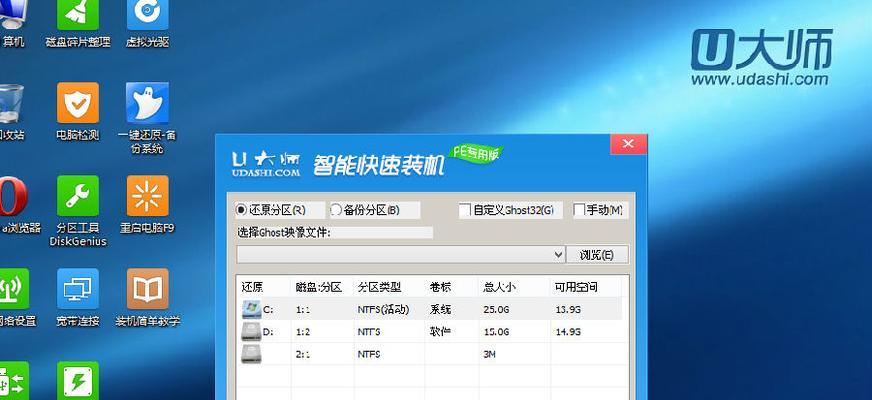Launch the 分区工具 DiskGenius icon
Screen dimensions: 872x400
click(x=78, y=196)
